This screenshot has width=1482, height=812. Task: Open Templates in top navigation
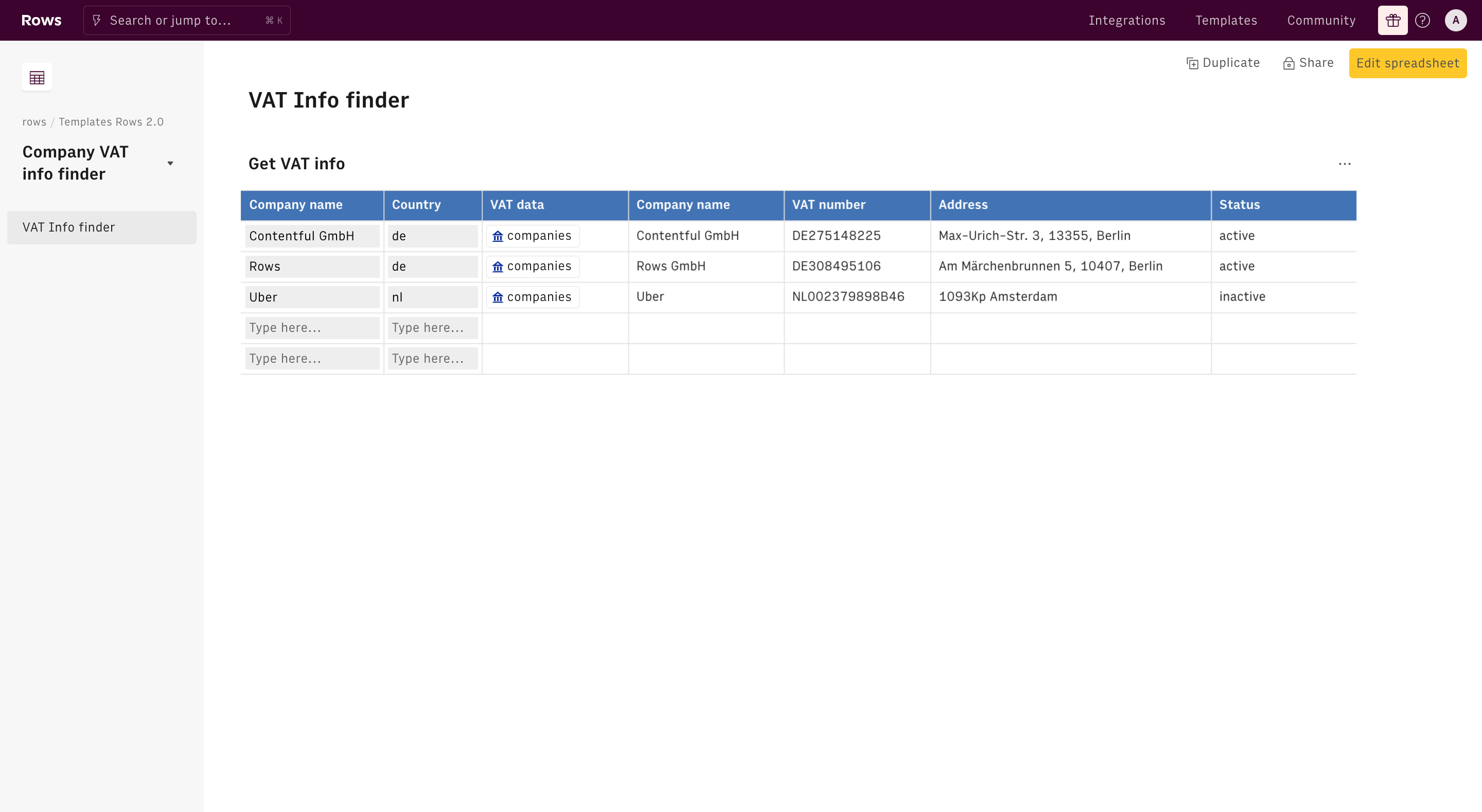tap(1226, 20)
